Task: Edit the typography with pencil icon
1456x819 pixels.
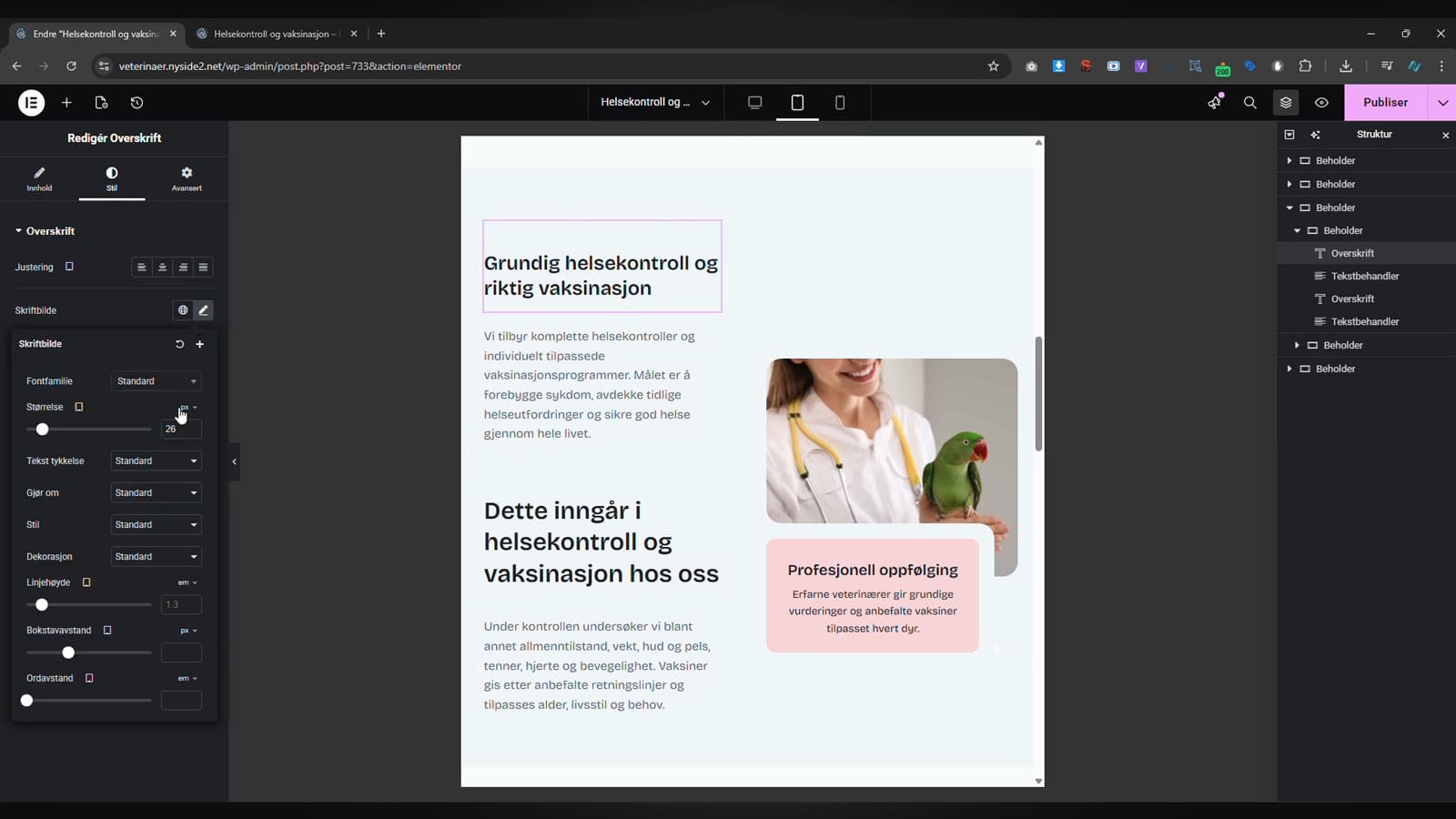Action: [x=204, y=310]
